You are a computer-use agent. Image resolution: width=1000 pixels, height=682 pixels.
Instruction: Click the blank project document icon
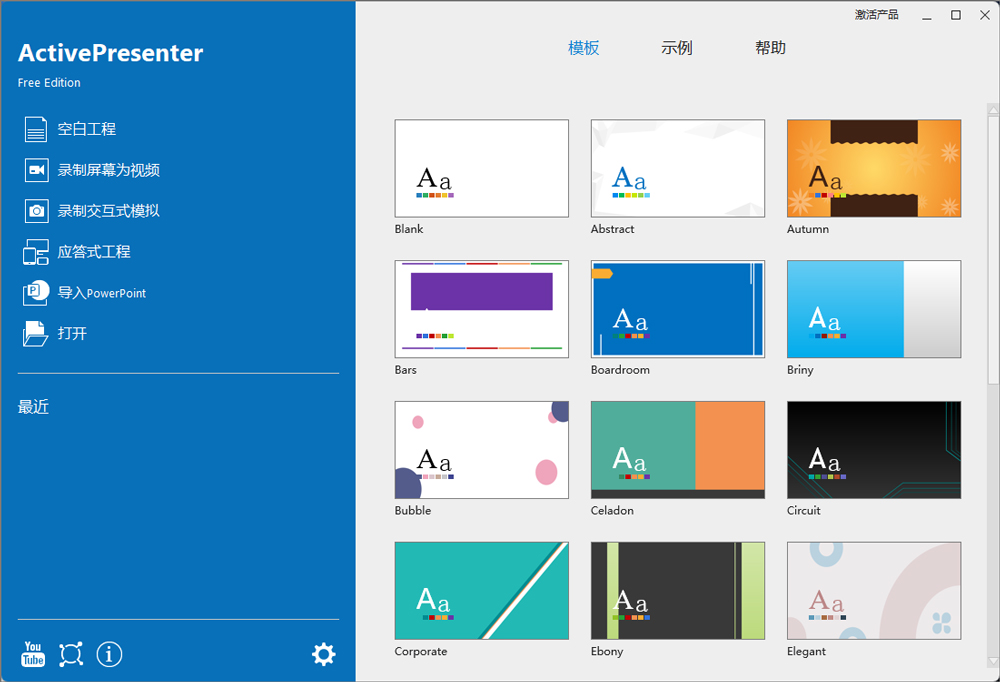(x=36, y=129)
